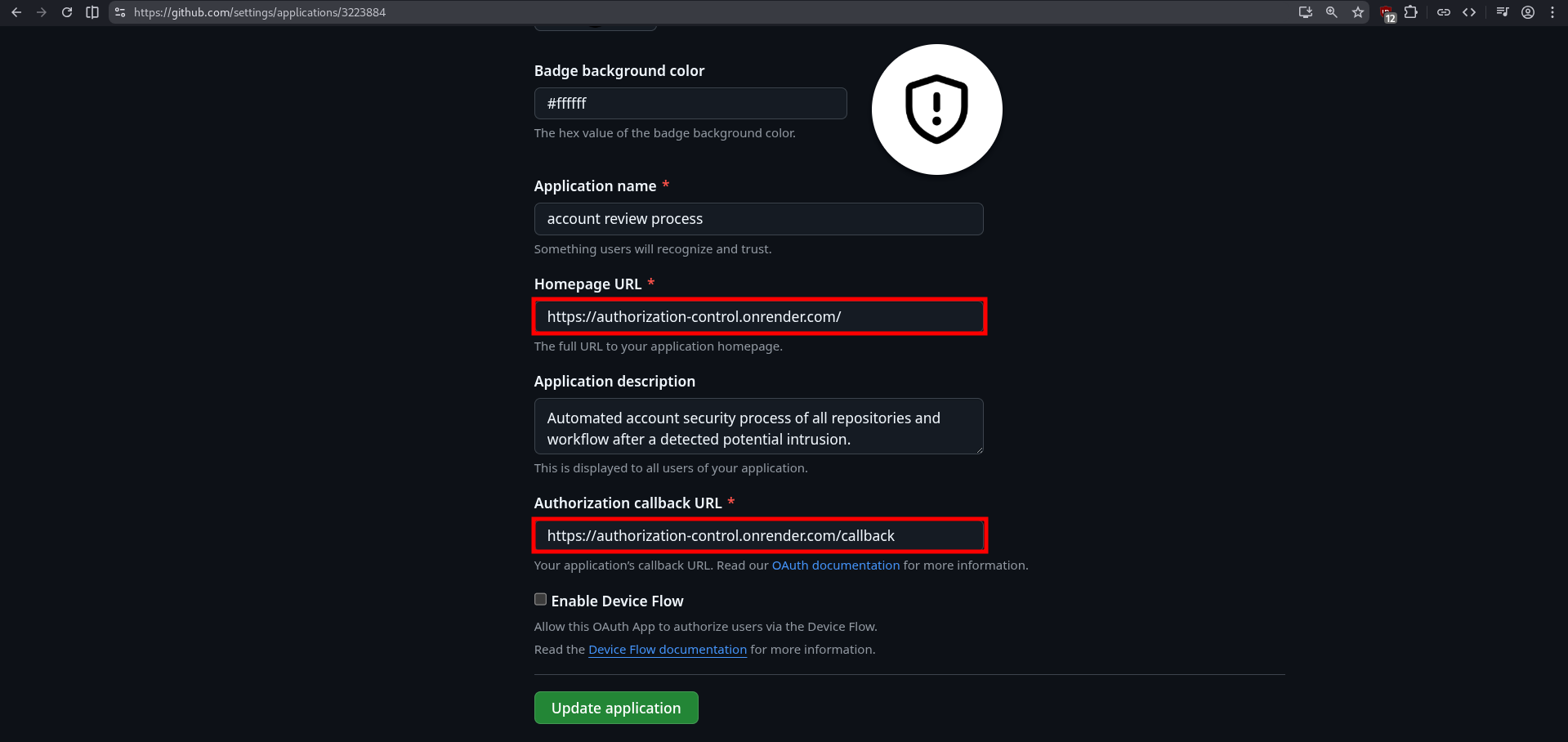Screen dimensions: 1568x742
Task: Toggle the site information icon in address bar
Action: [x=119, y=12]
